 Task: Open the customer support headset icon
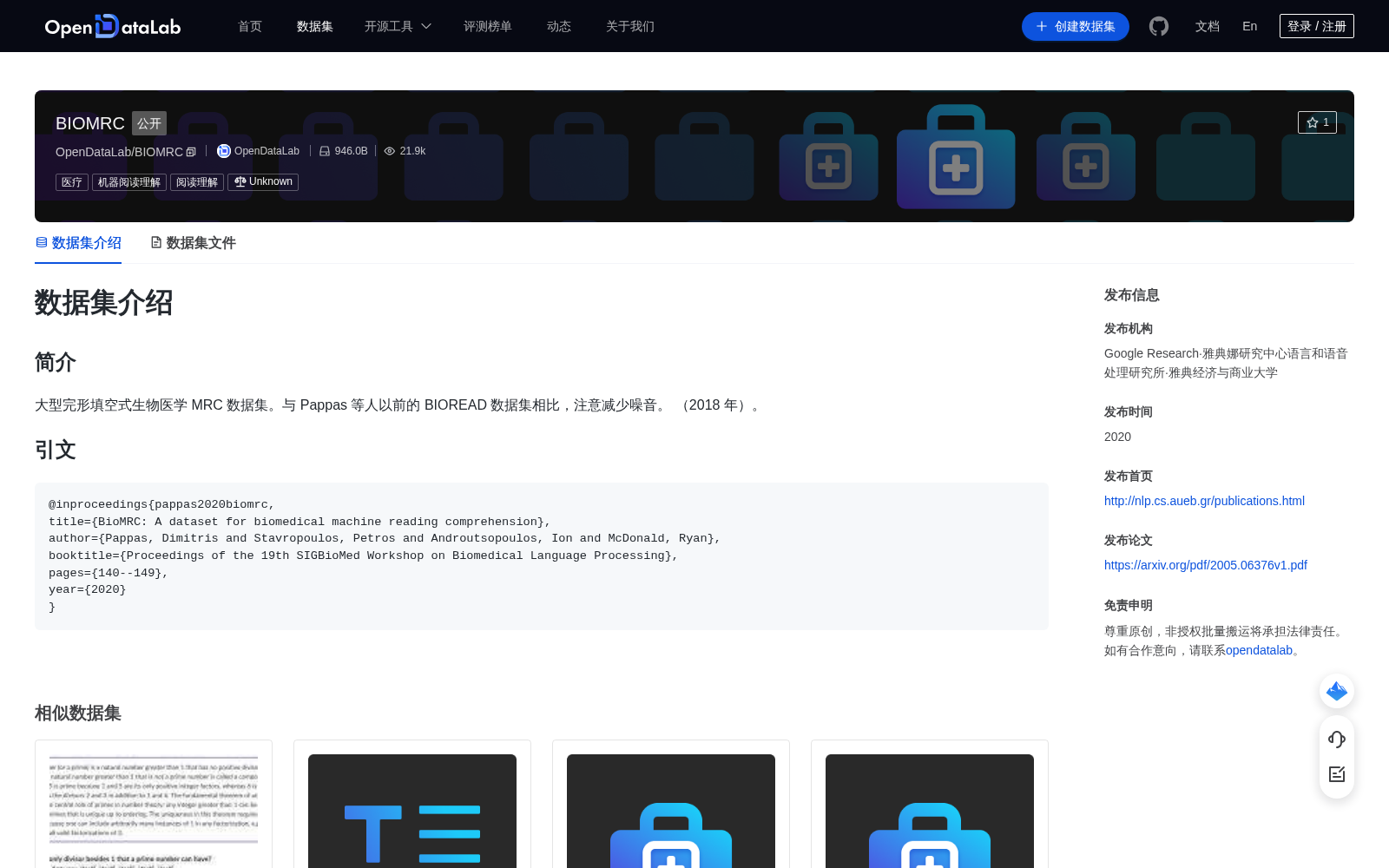(1337, 740)
